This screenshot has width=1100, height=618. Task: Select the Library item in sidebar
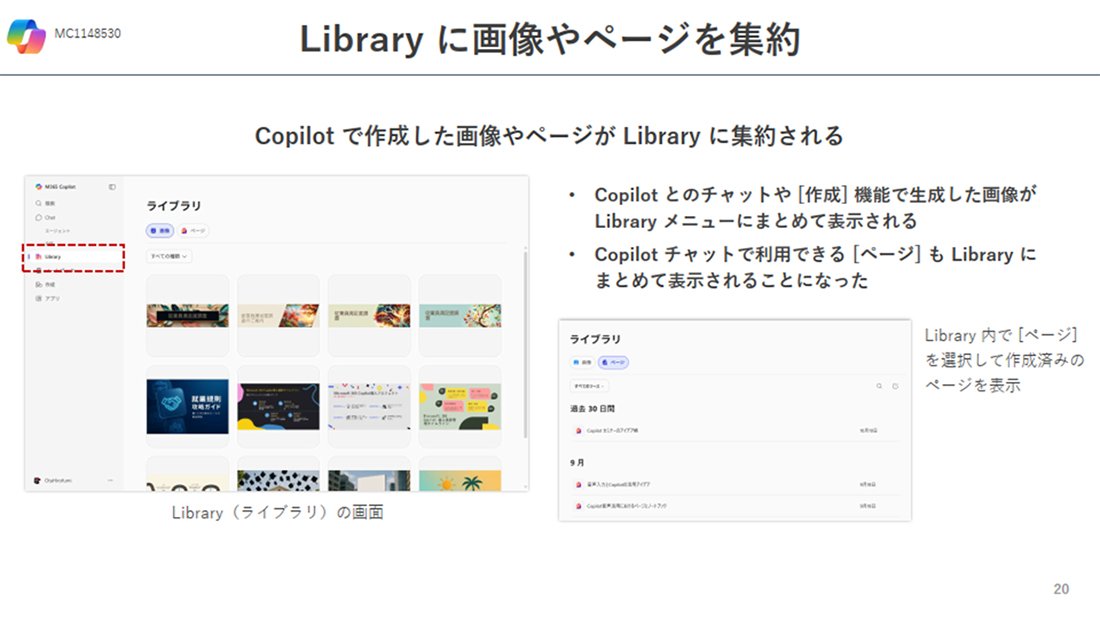tap(73, 257)
